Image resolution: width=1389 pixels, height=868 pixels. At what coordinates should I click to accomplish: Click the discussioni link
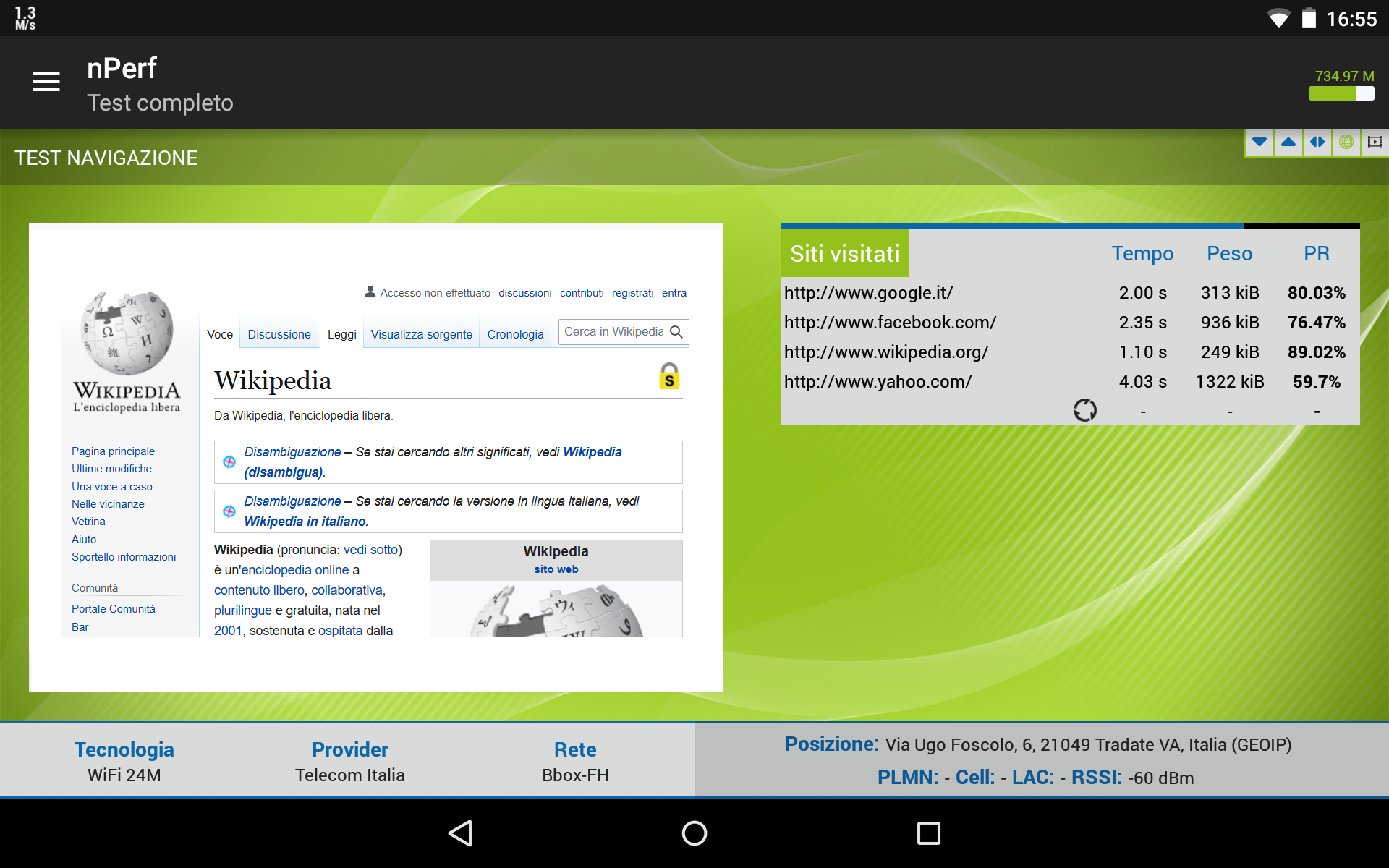pos(524,293)
